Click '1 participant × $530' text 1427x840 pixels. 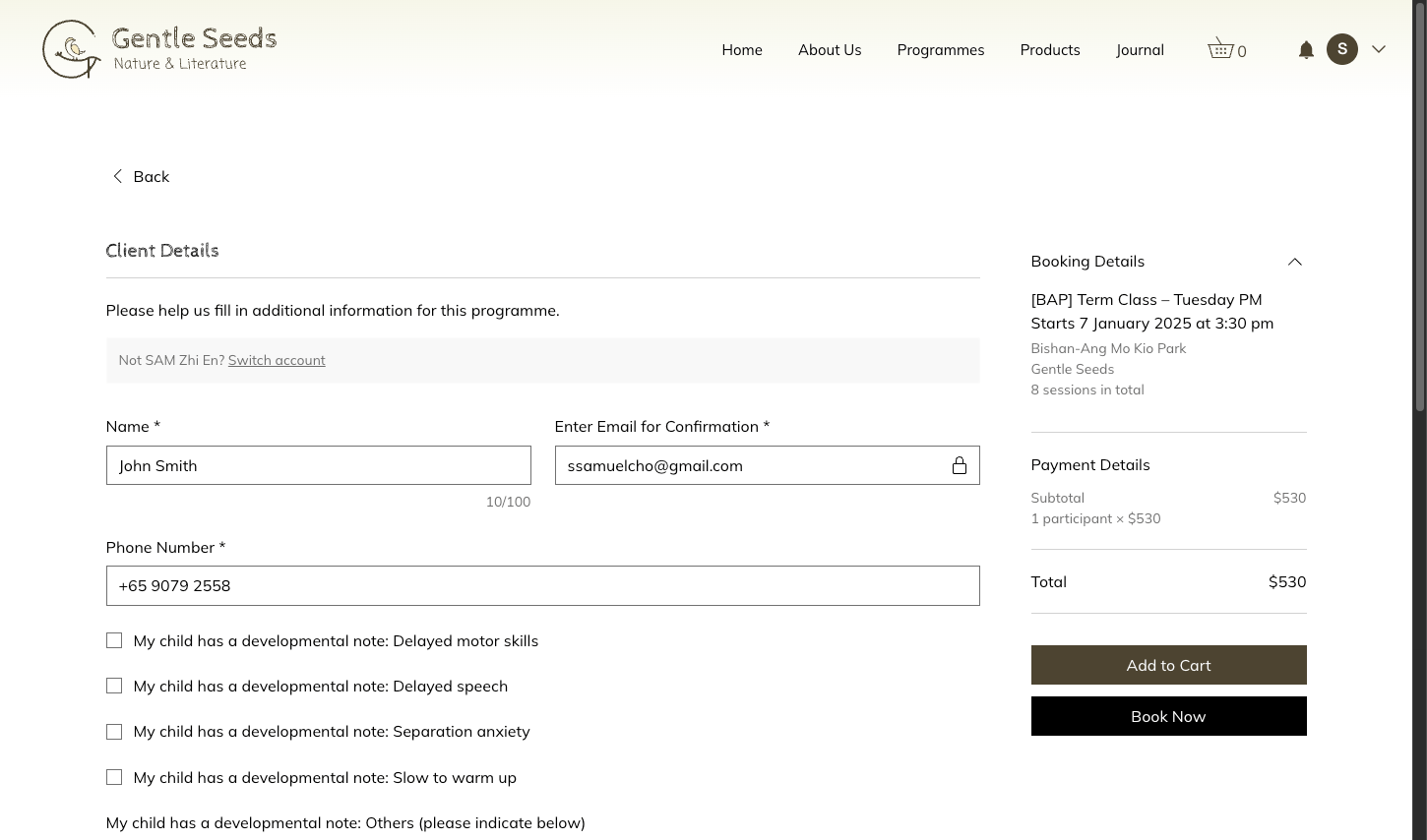[x=1095, y=518]
